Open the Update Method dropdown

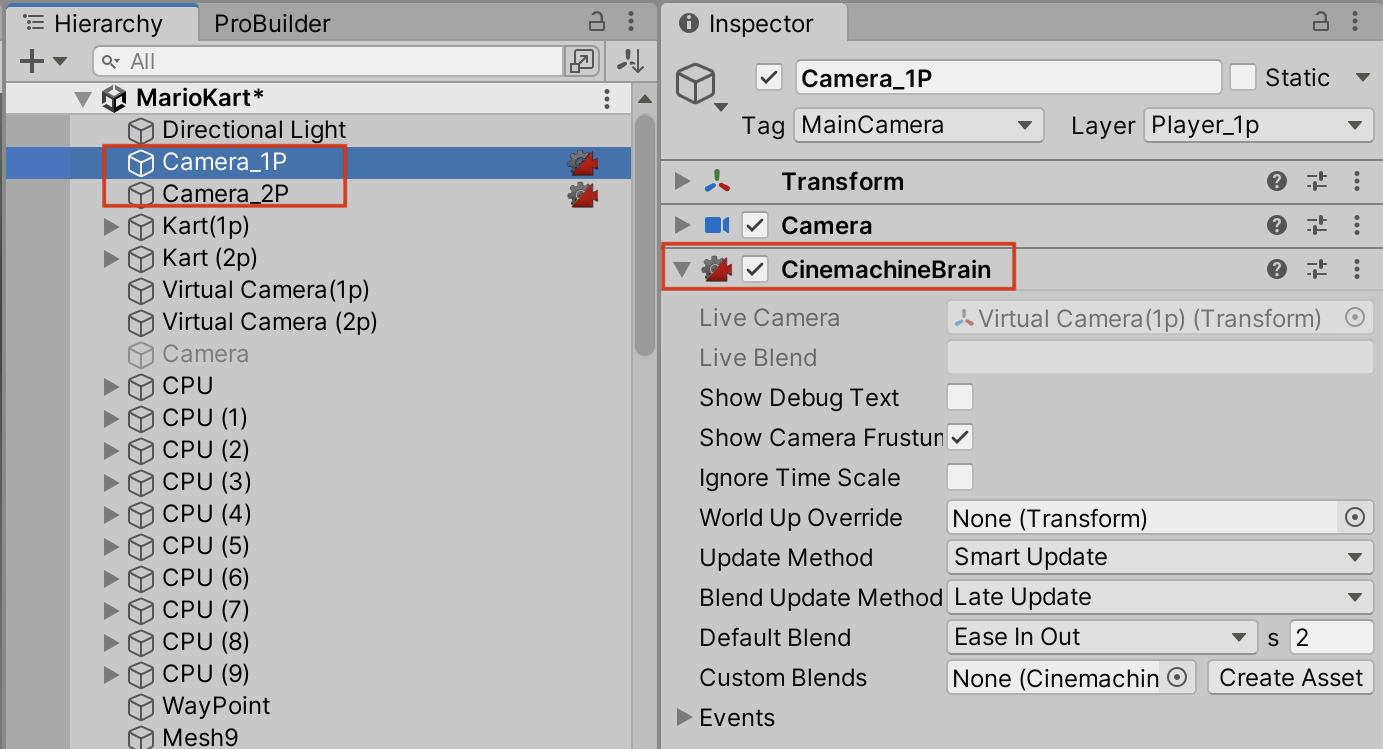[1159, 557]
